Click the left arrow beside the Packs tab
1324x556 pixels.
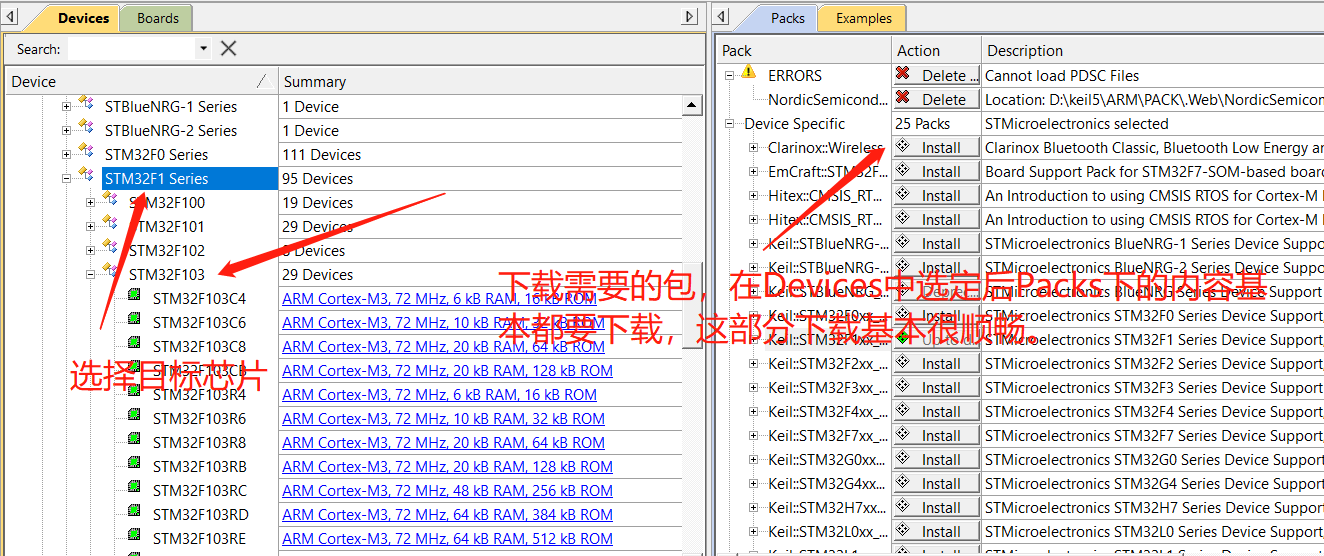tap(723, 16)
